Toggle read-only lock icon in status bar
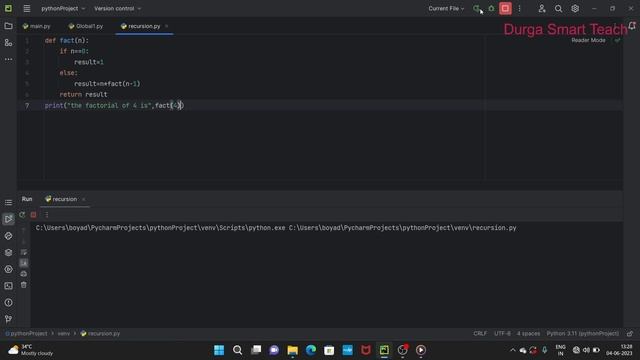This screenshot has height=360, width=640. click(630, 333)
